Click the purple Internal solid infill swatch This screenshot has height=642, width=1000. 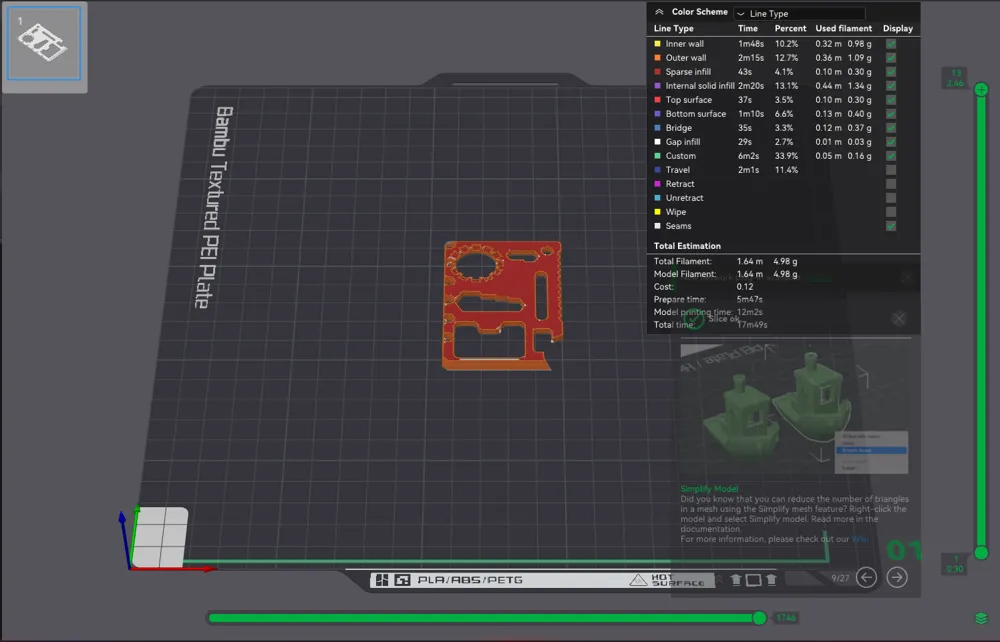point(658,86)
